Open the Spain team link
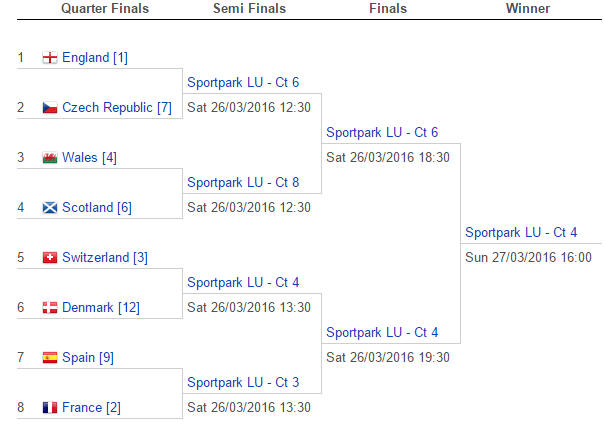Image resolution: width=604 pixels, height=428 pixels. coord(78,358)
